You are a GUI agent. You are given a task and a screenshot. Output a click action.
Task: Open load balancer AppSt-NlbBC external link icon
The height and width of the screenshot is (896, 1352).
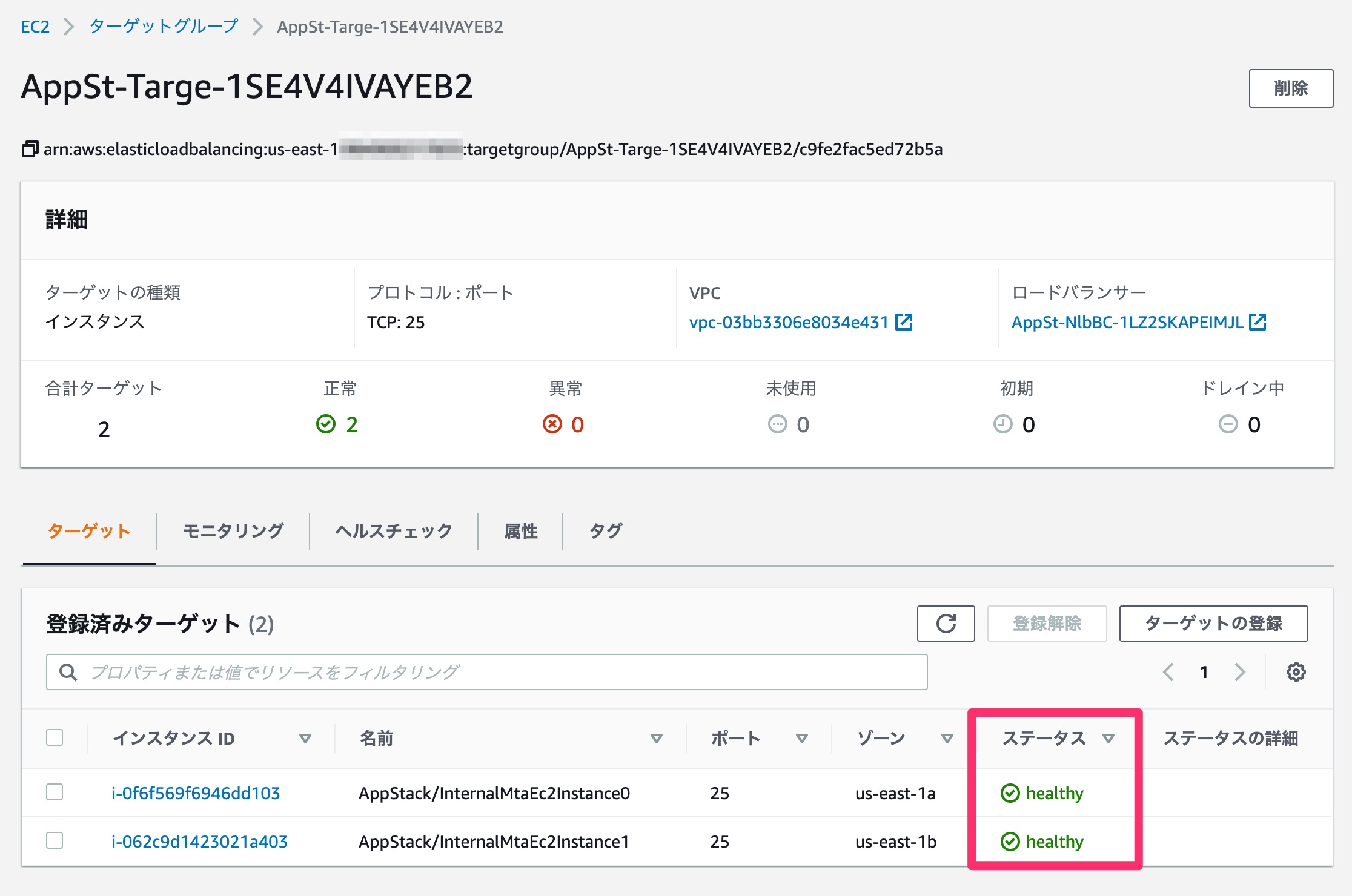point(1258,323)
